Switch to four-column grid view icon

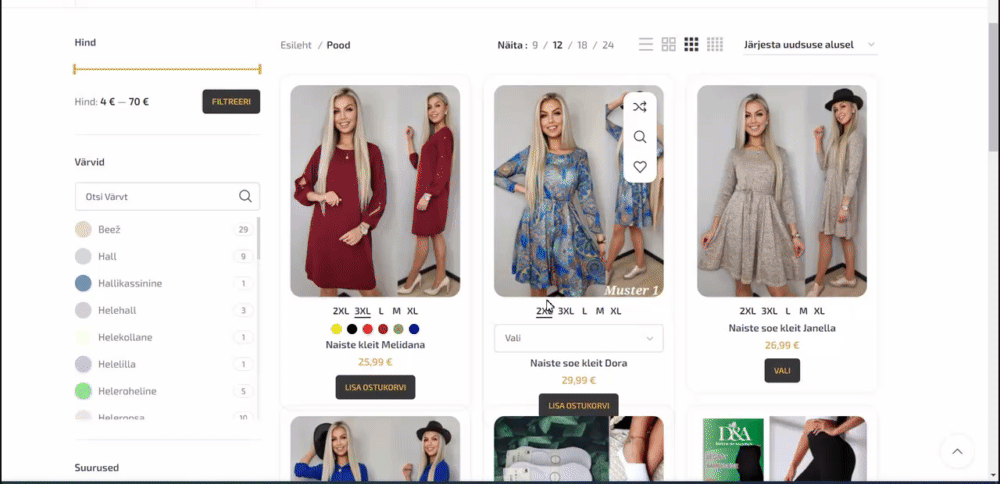[715, 45]
